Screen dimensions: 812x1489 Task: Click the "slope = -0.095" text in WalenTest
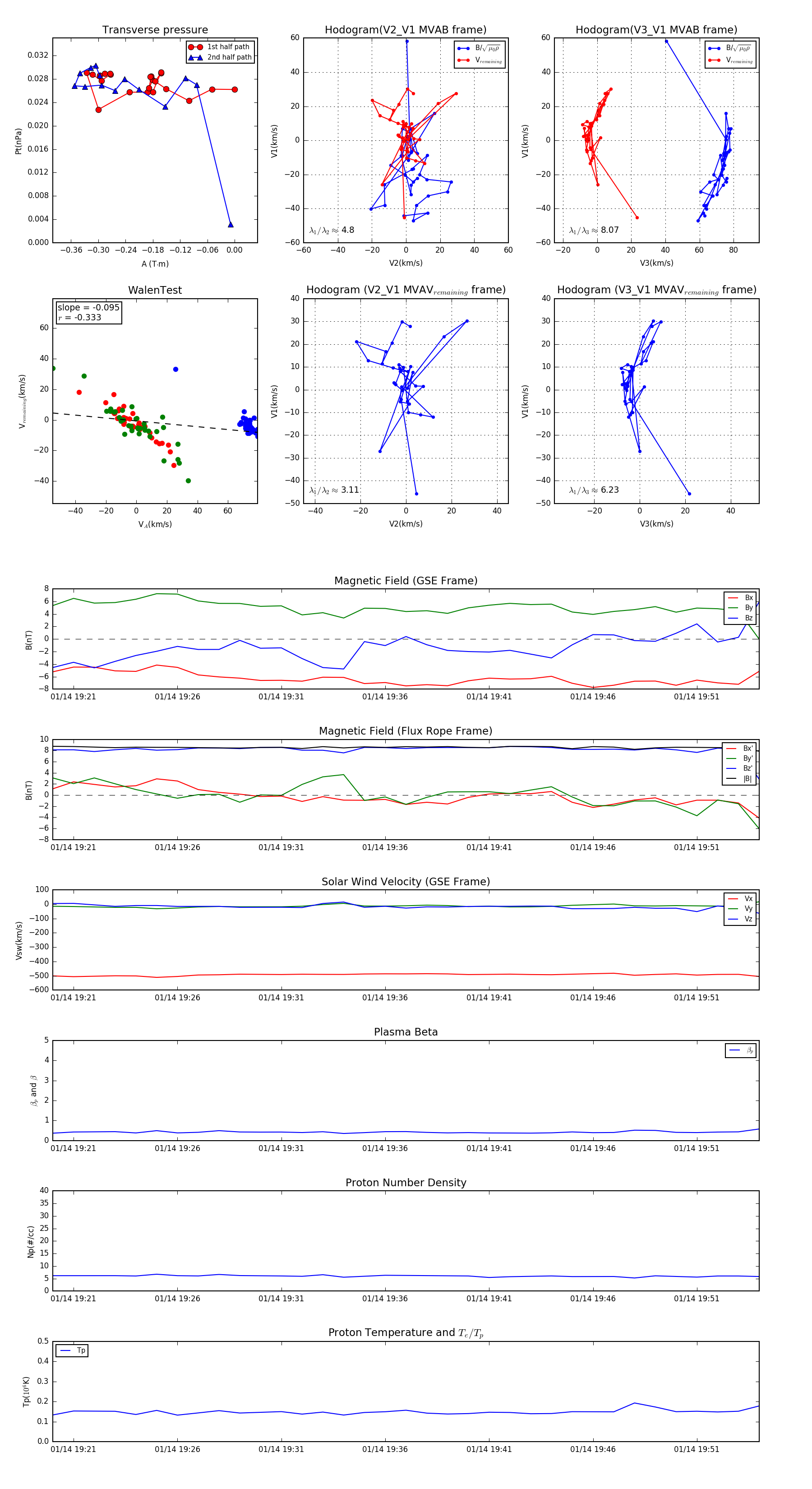pyautogui.click(x=88, y=308)
